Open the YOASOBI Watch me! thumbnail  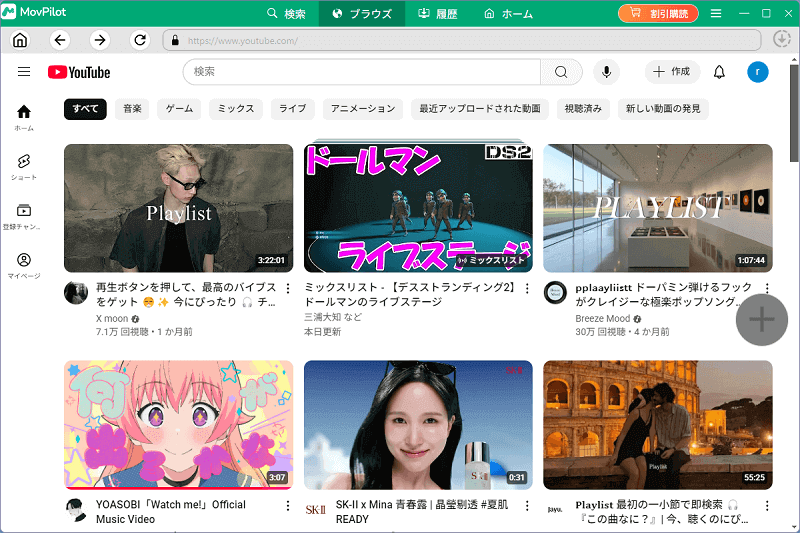tap(179, 425)
